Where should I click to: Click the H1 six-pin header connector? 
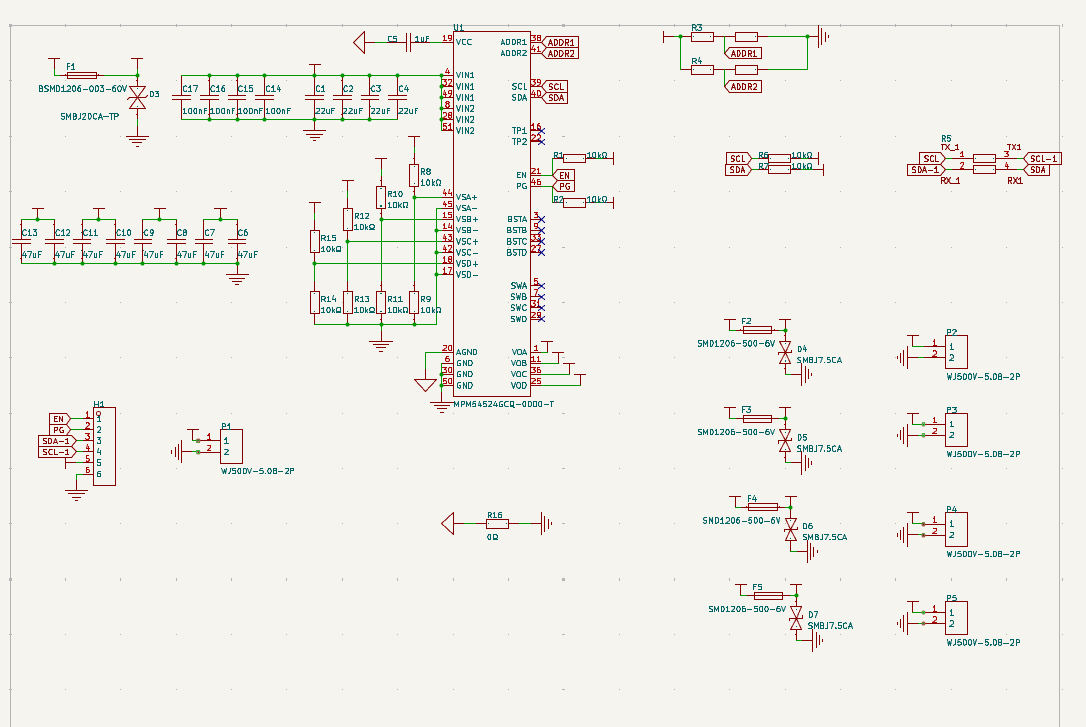tap(105, 447)
